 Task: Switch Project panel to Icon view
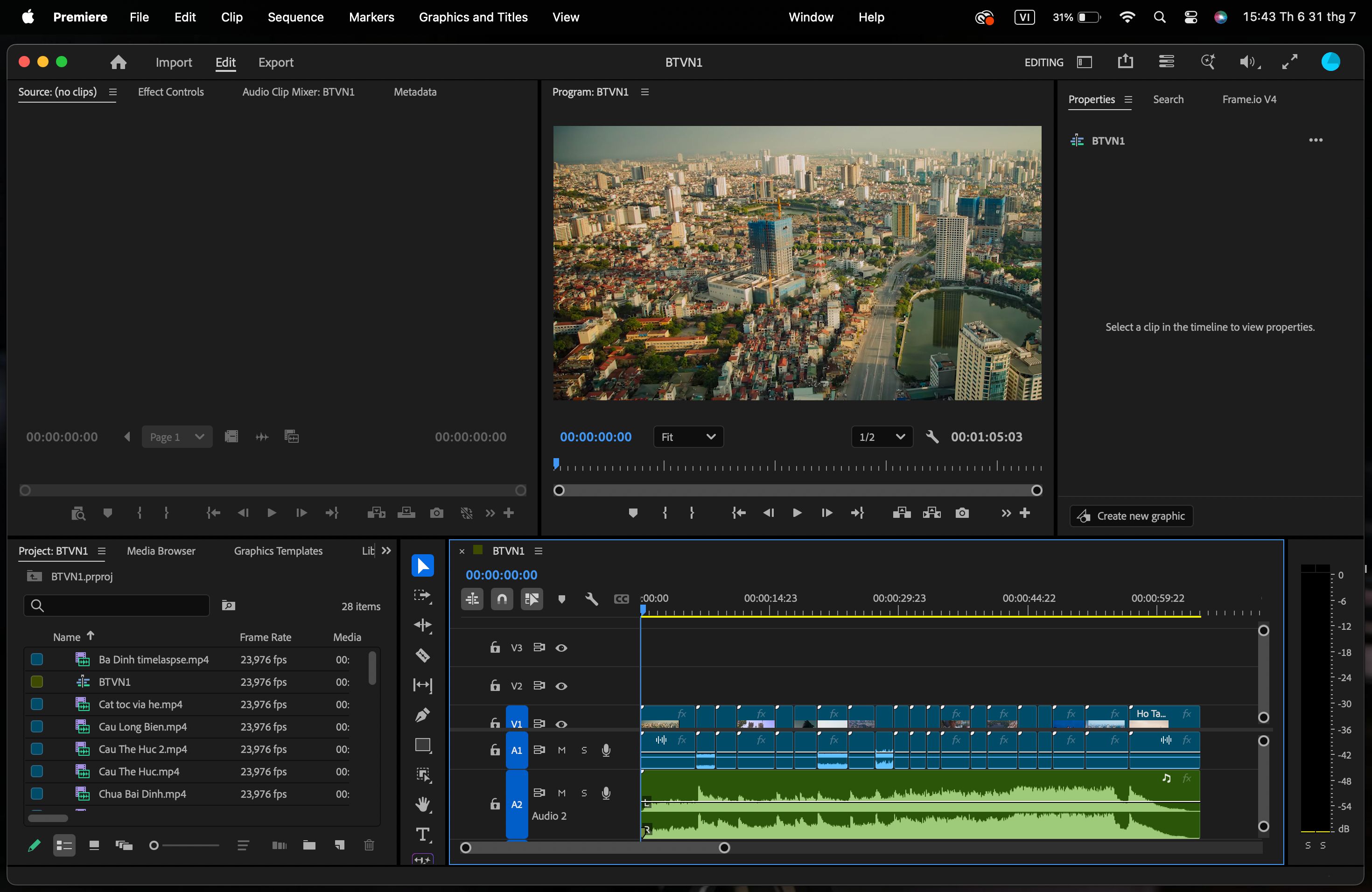tap(94, 845)
